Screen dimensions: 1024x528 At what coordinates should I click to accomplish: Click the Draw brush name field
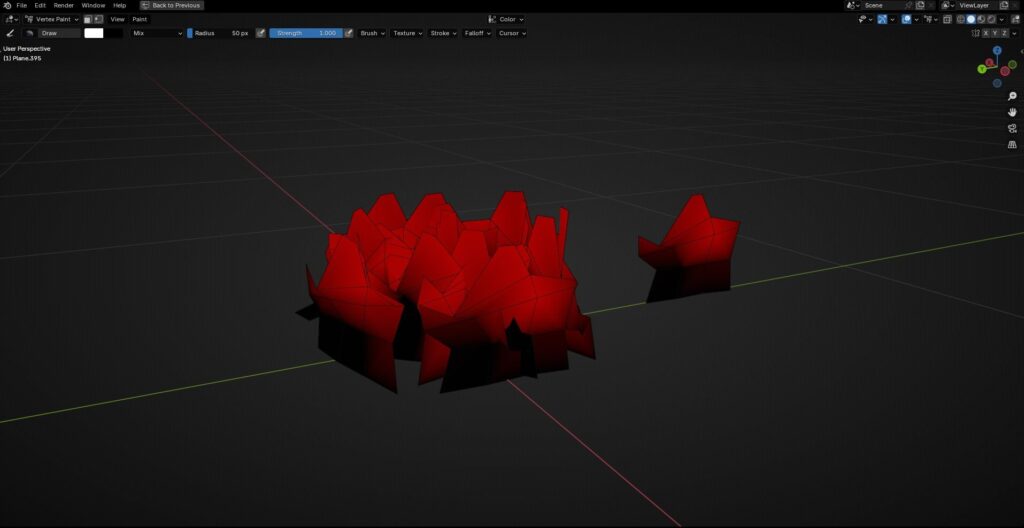pos(59,33)
